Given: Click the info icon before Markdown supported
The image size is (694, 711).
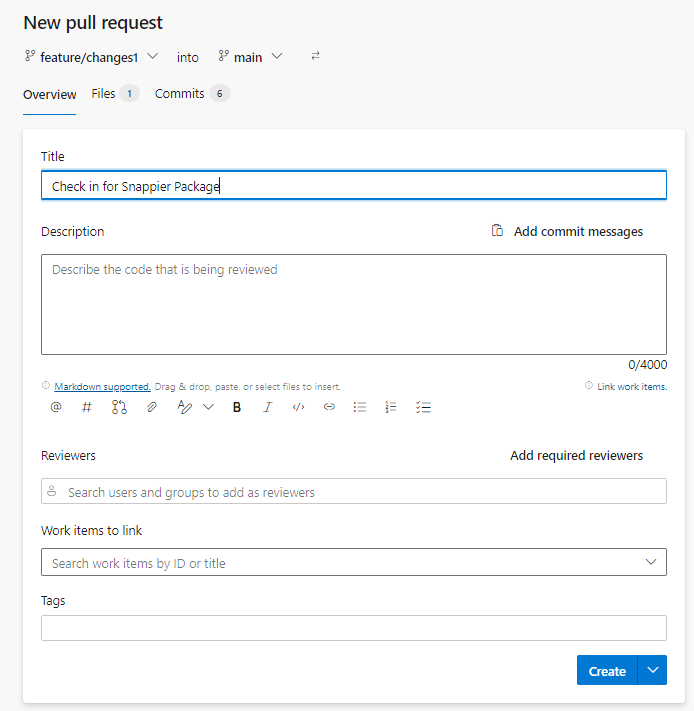Looking at the screenshot, I should tap(46, 385).
